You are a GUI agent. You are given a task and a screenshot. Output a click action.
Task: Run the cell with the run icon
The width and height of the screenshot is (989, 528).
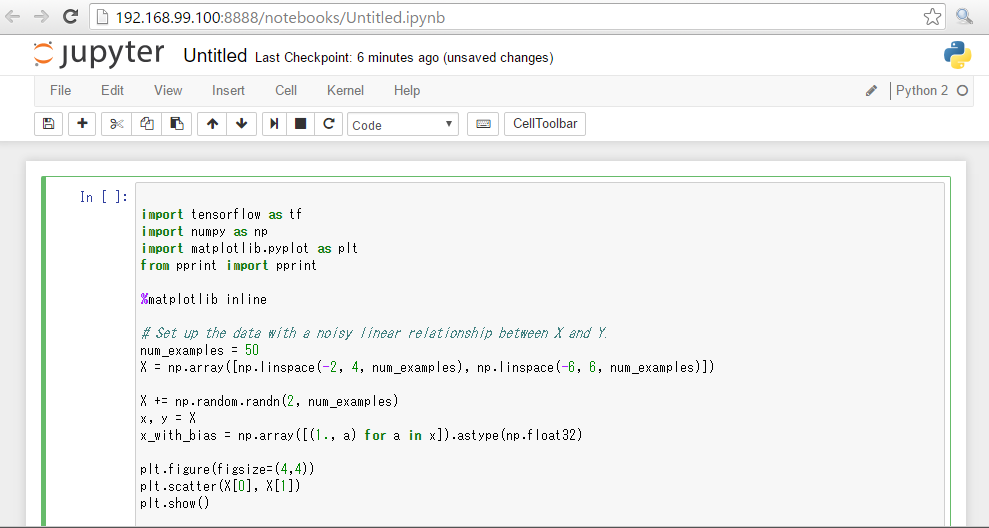tap(274, 124)
